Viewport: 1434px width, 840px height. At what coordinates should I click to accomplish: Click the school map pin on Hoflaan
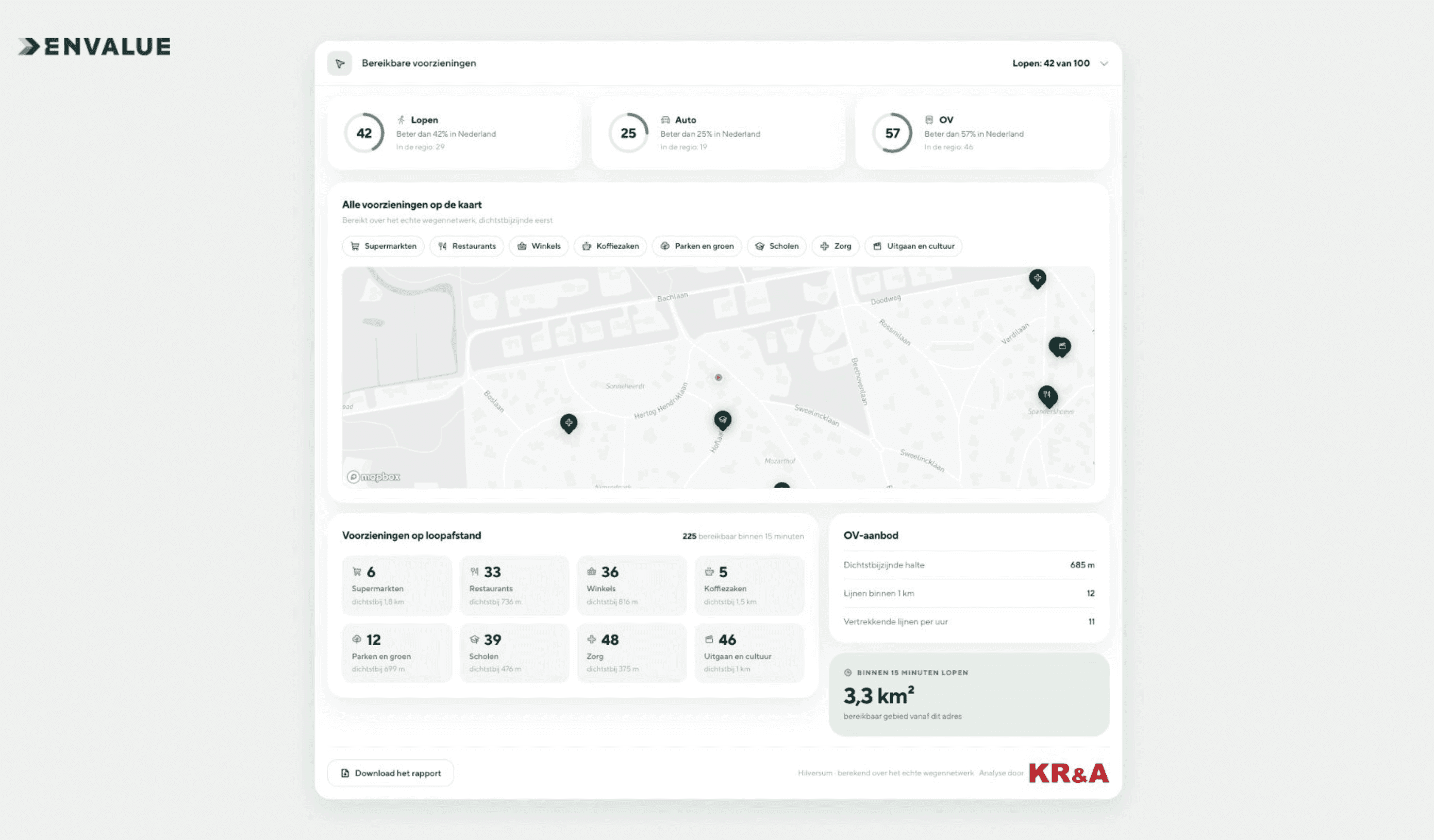coord(723,421)
